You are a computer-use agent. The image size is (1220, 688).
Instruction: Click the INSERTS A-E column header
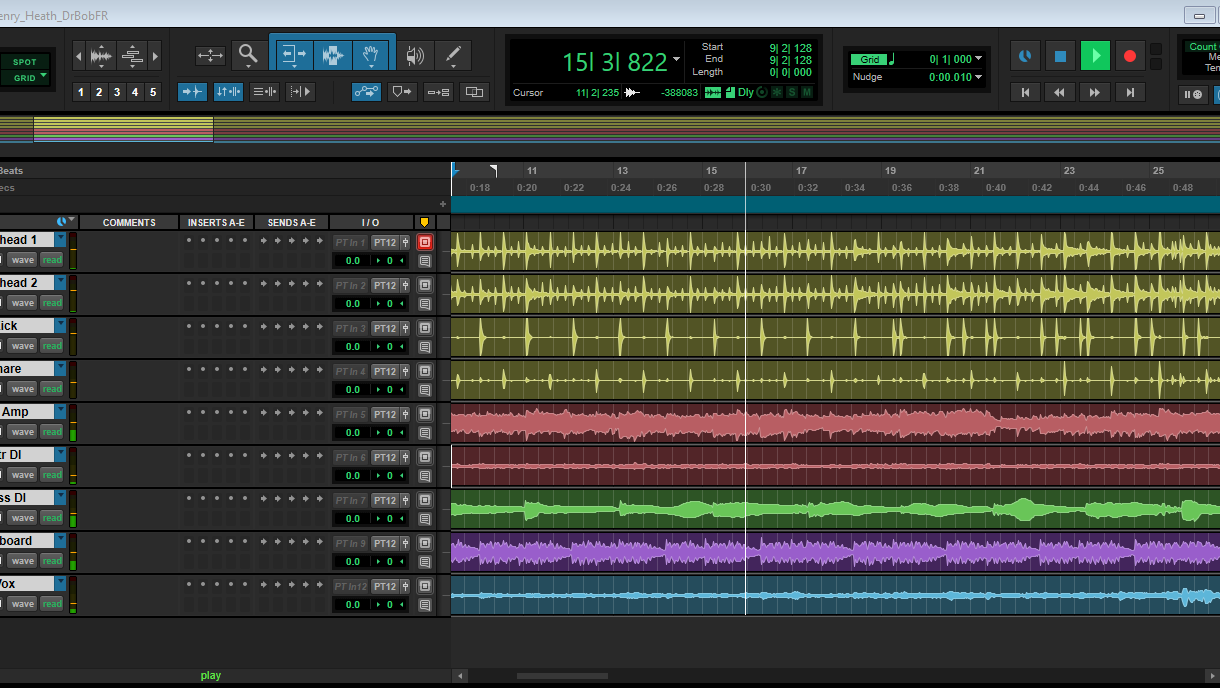[216, 222]
